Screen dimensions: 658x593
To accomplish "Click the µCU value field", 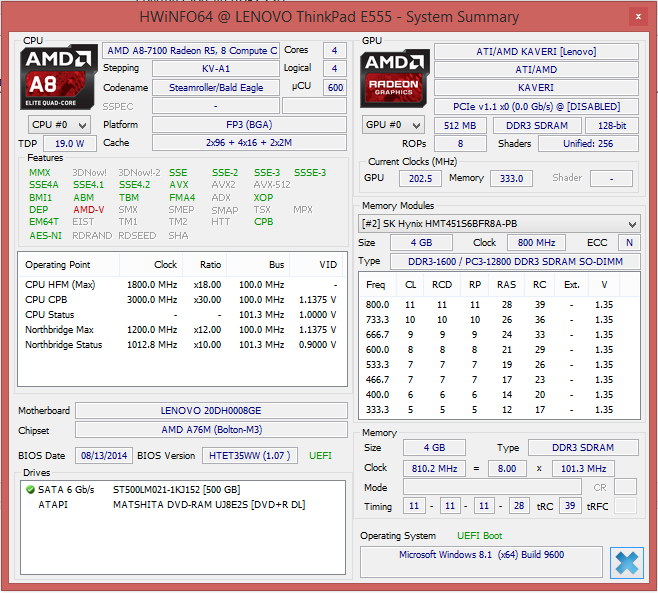I will 335,87.
